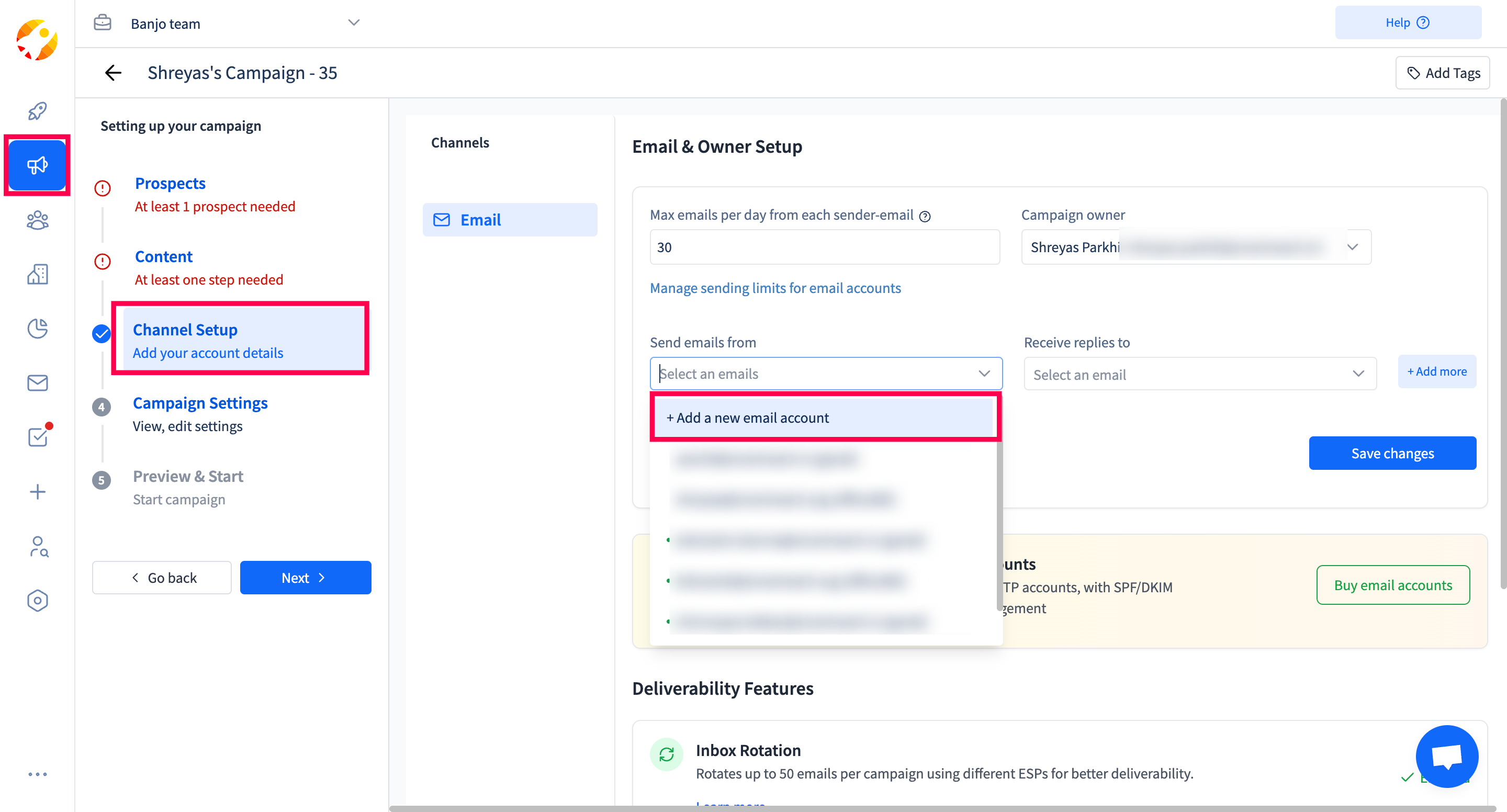Open the rocket launch sidebar icon
Image resolution: width=1507 pixels, height=812 pixels.
tap(38, 110)
